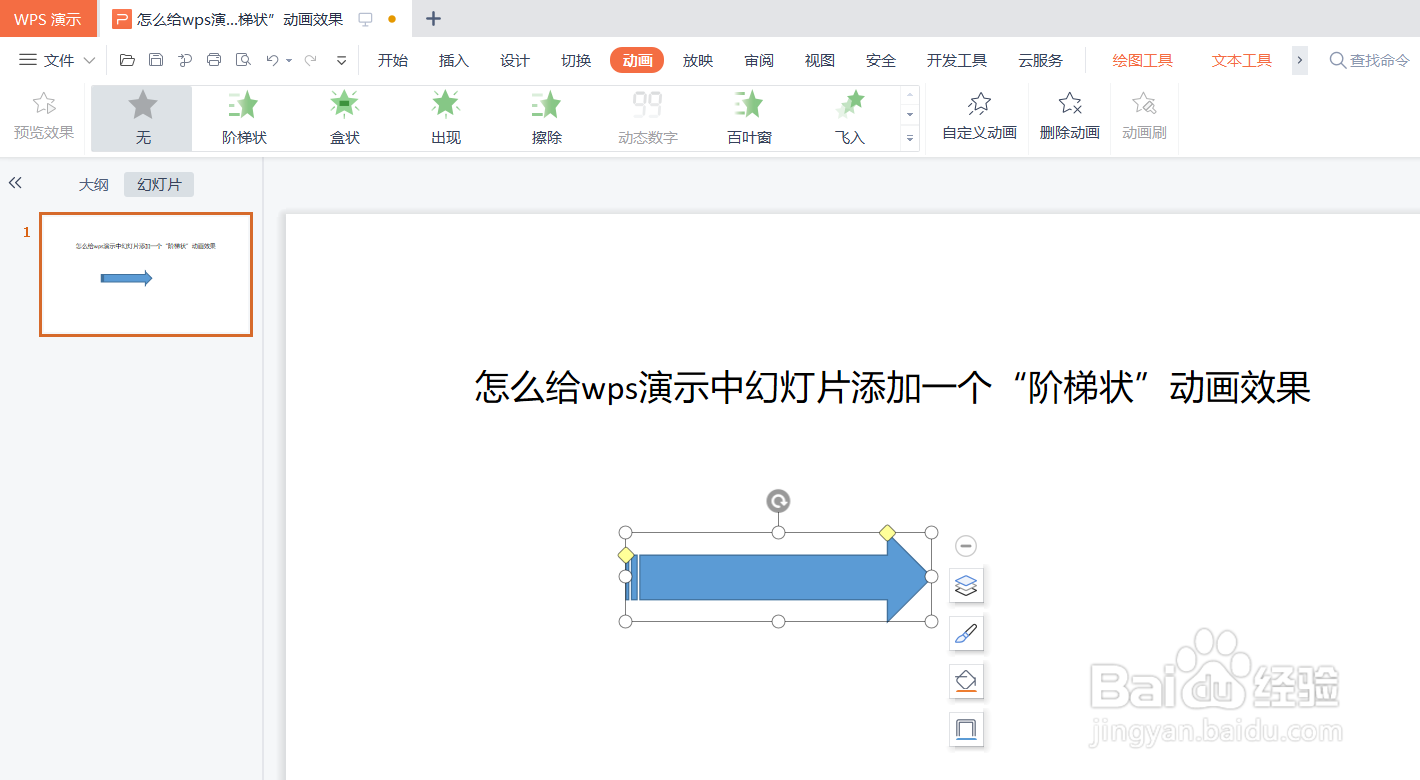
Task: Click the 查找命令 search box
Action: pyautogui.click(x=1370, y=60)
